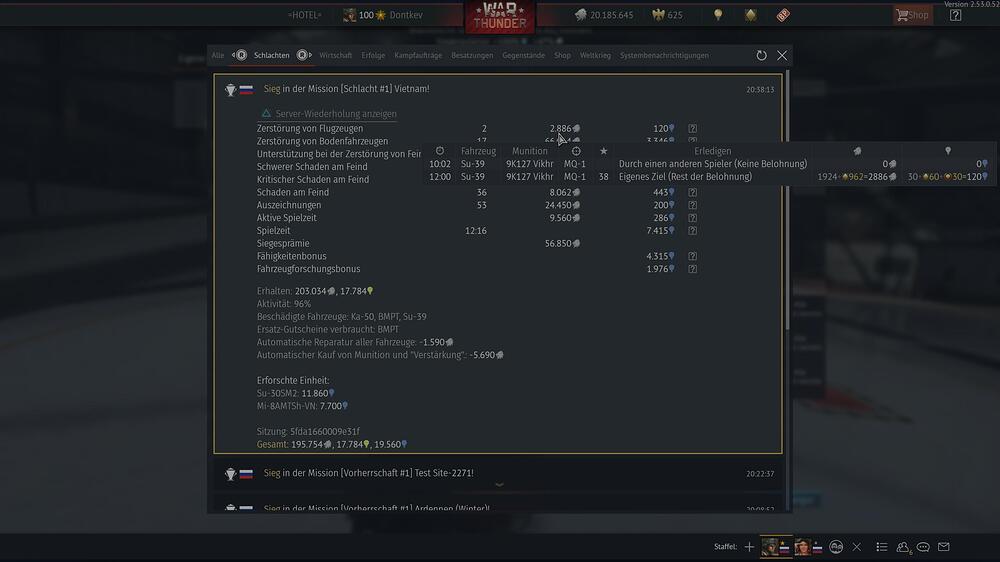Open the contacts friends icon
The height and width of the screenshot is (562, 1000).
[902, 547]
